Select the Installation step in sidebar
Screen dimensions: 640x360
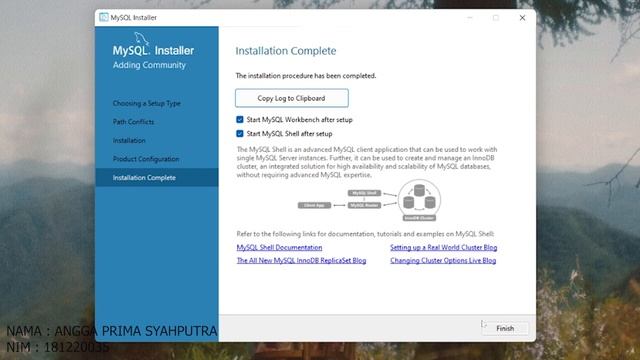coord(129,140)
